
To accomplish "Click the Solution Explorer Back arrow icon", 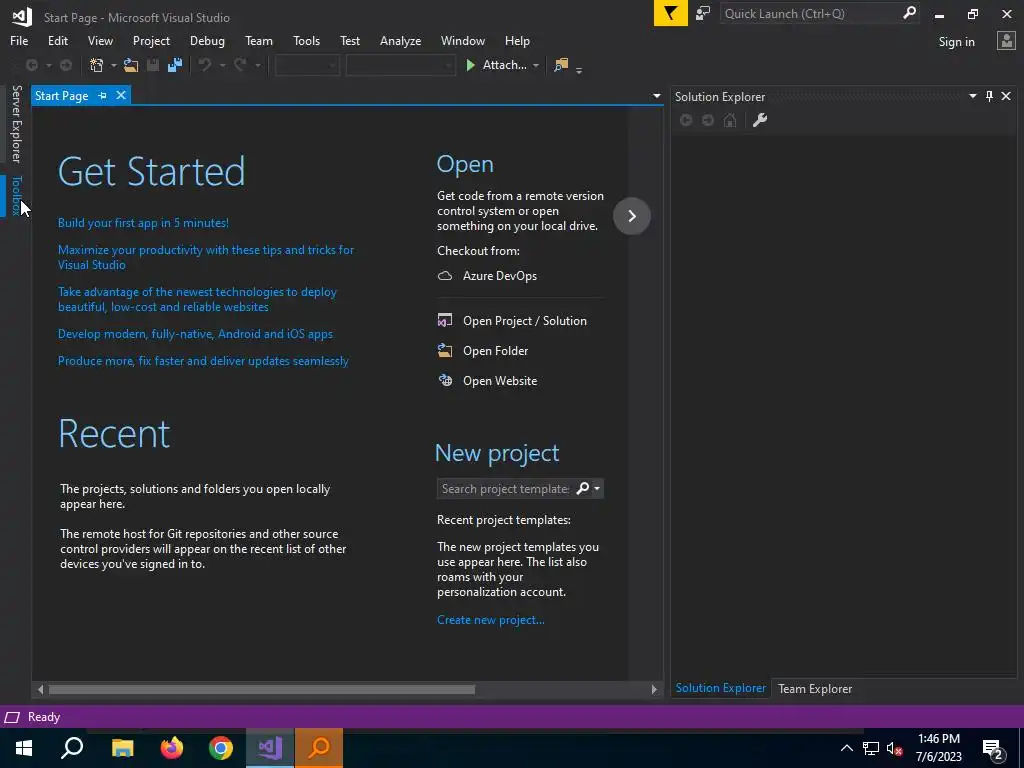I will click(x=686, y=120).
